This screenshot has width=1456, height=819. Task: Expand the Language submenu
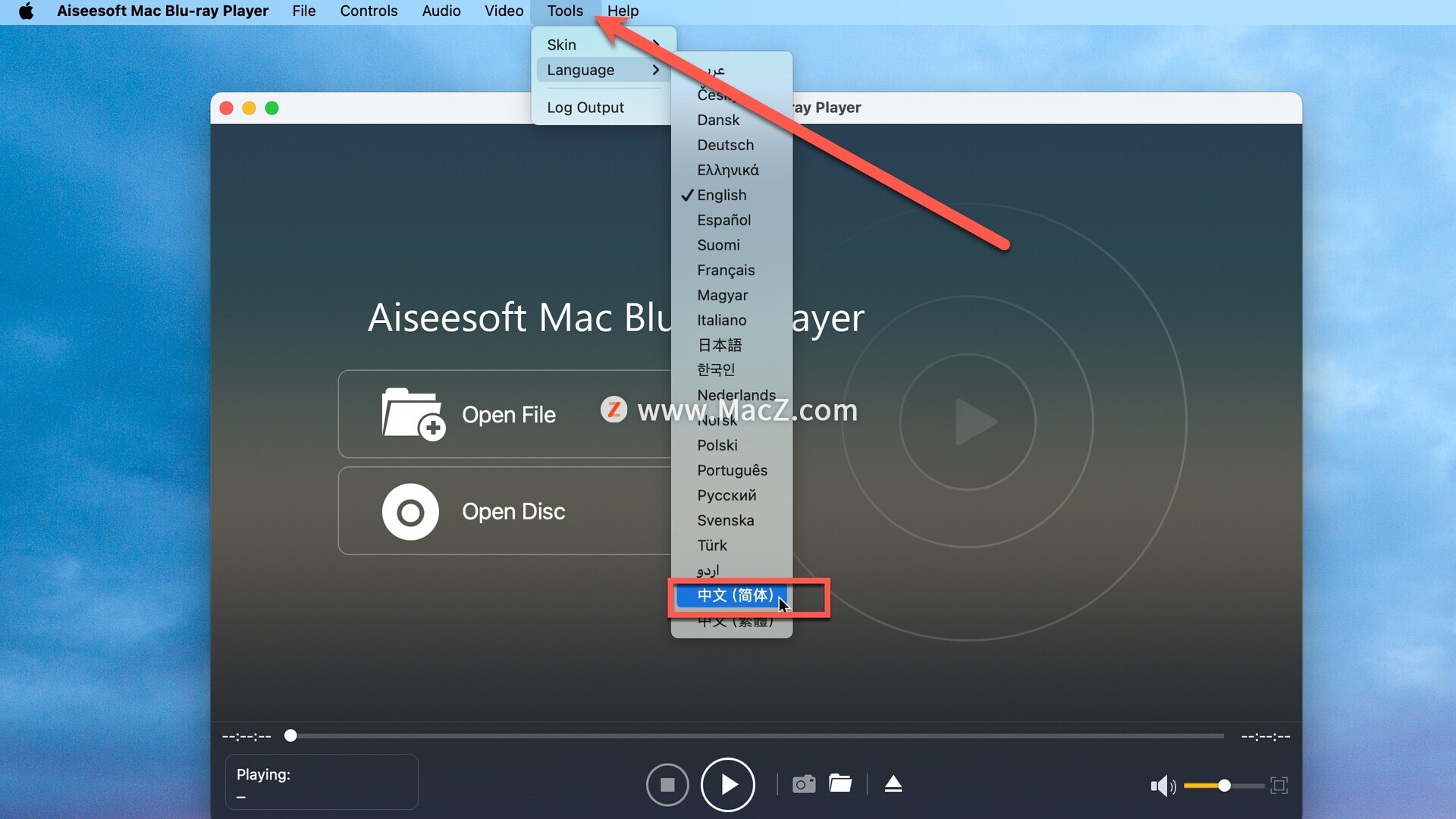click(x=604, y=70)
